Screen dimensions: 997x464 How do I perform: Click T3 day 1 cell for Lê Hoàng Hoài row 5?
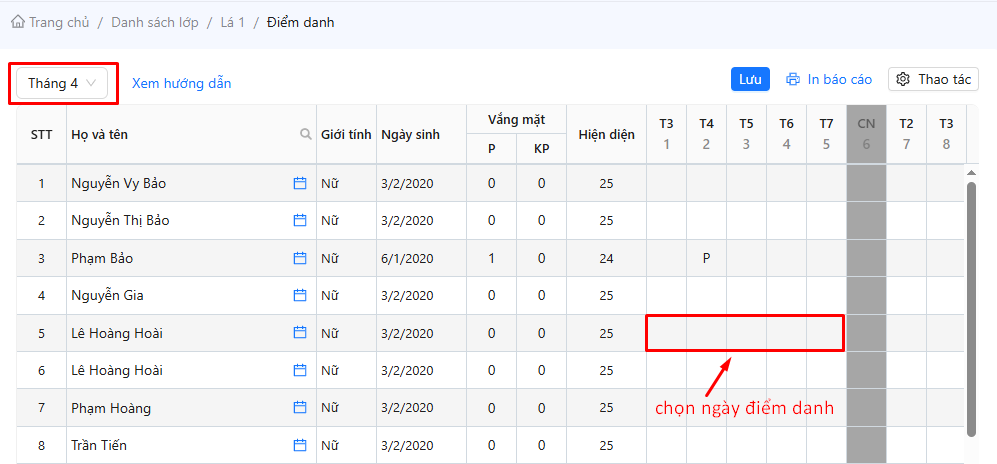(666, 333)
